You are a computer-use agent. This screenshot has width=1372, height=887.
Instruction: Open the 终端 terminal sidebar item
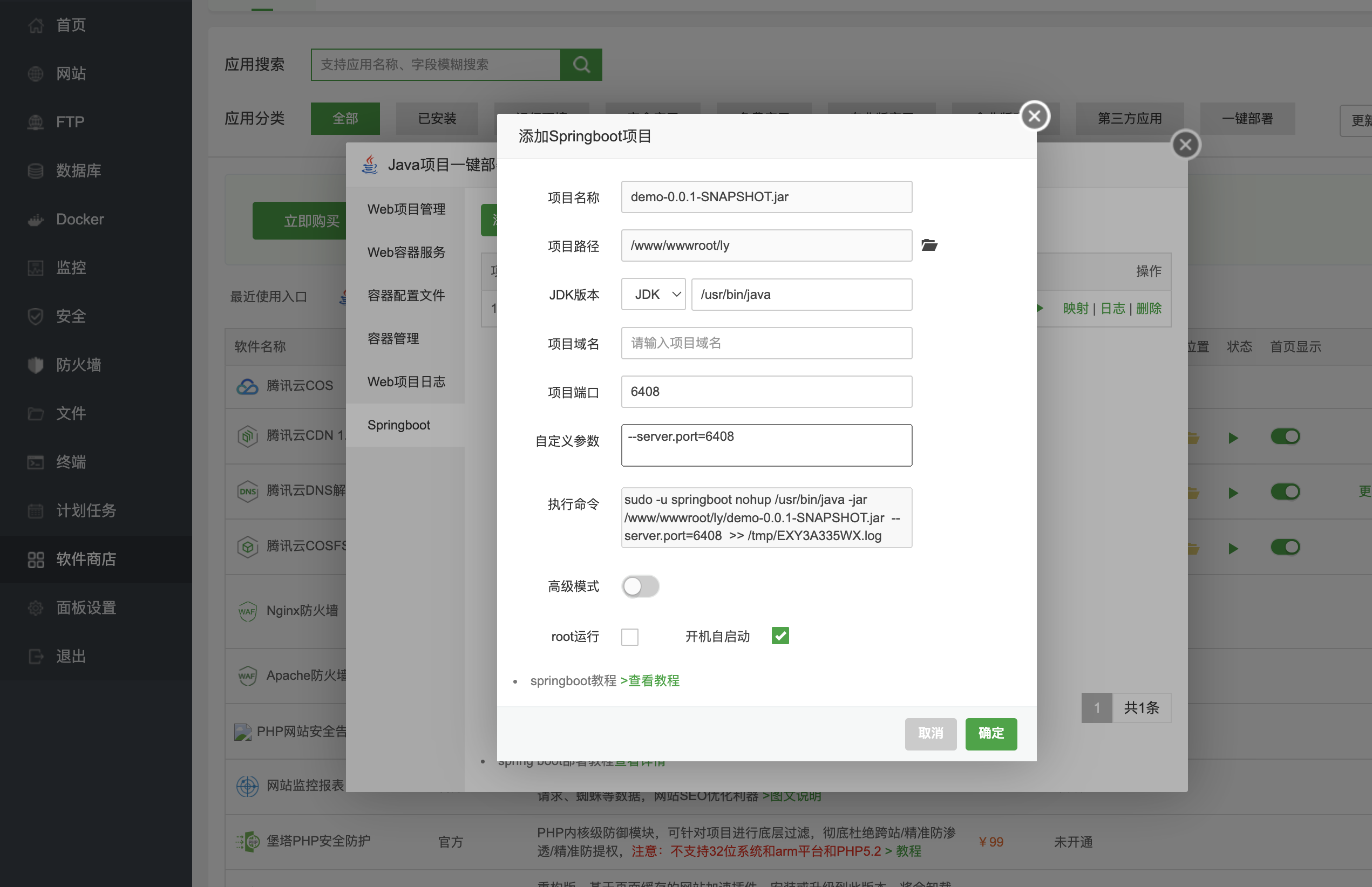[70, 462]
